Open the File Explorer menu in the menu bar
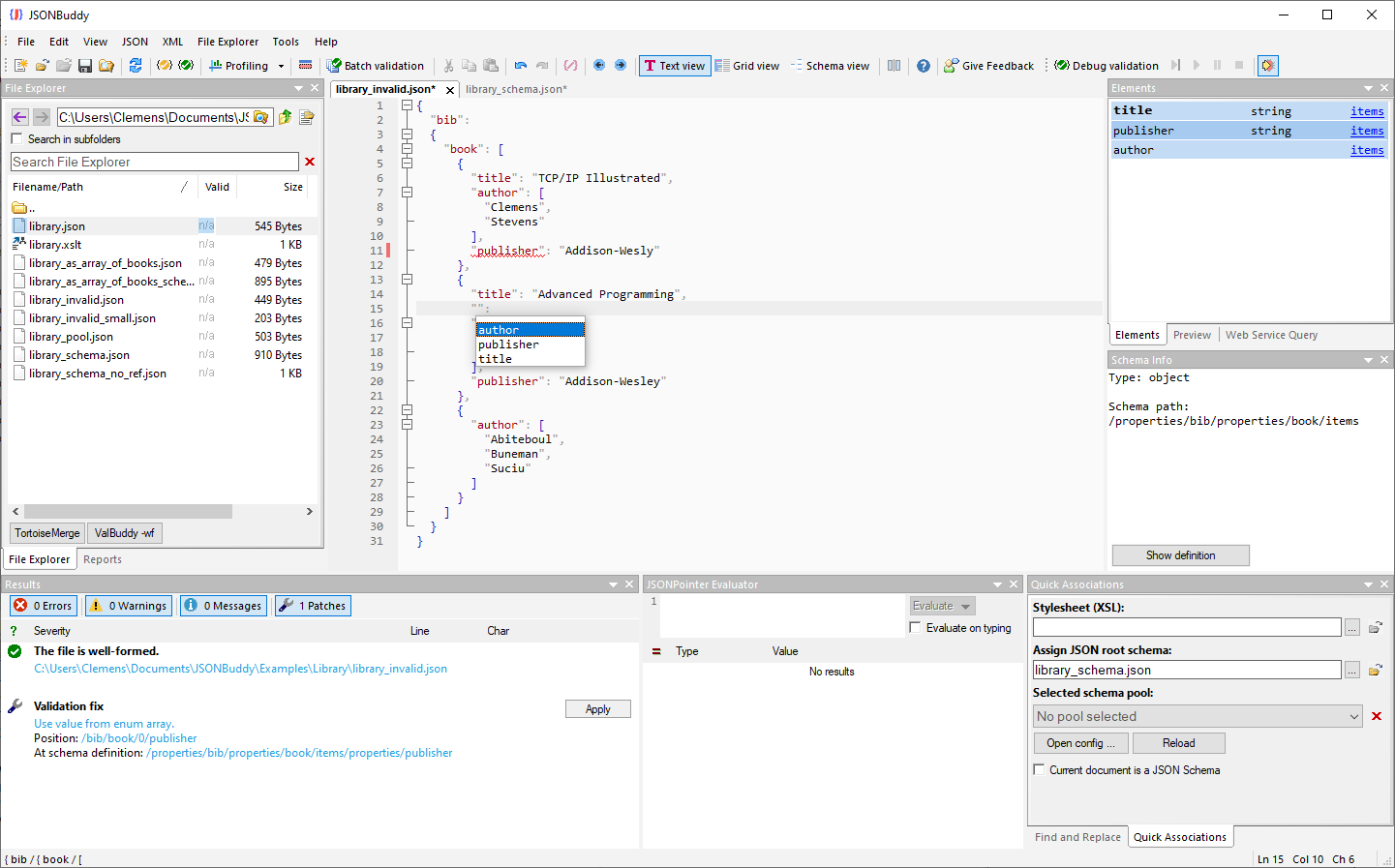1395x868 pixels. tap(227, 42)
